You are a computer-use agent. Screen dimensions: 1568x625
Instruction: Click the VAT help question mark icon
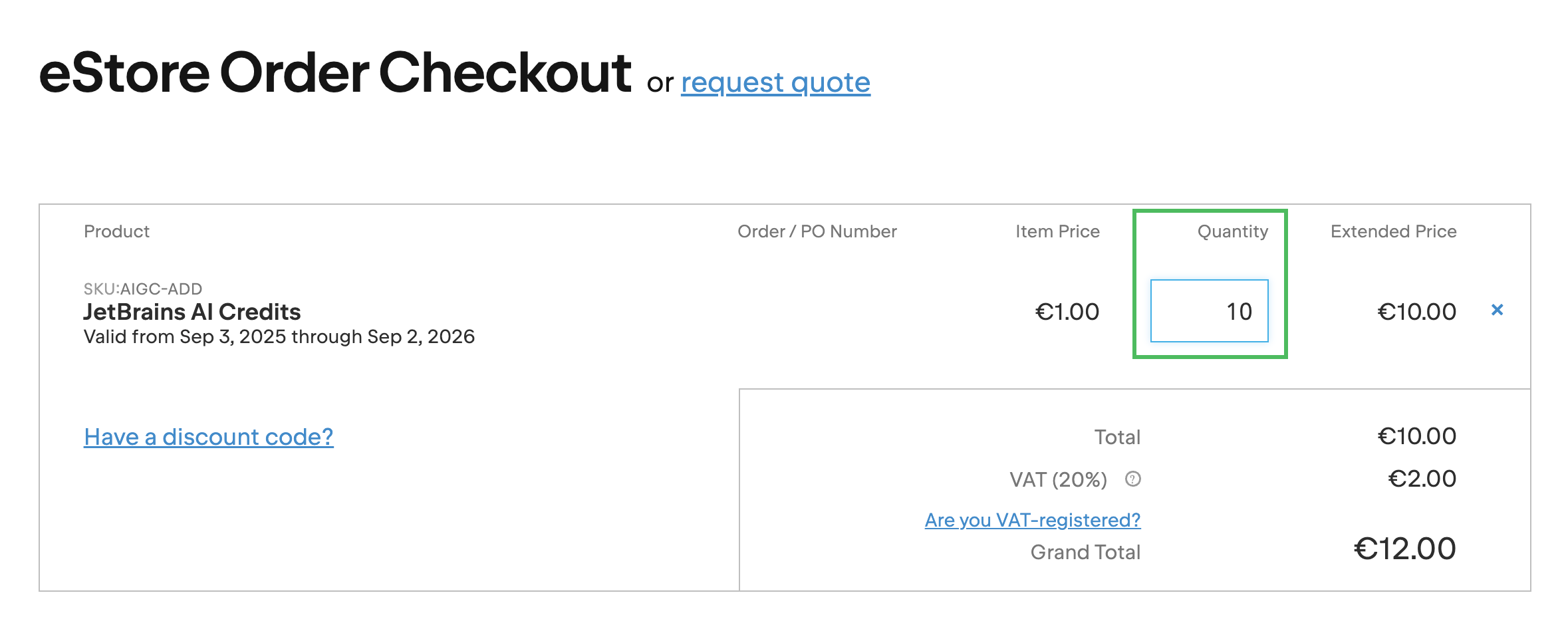[1133, 479]
